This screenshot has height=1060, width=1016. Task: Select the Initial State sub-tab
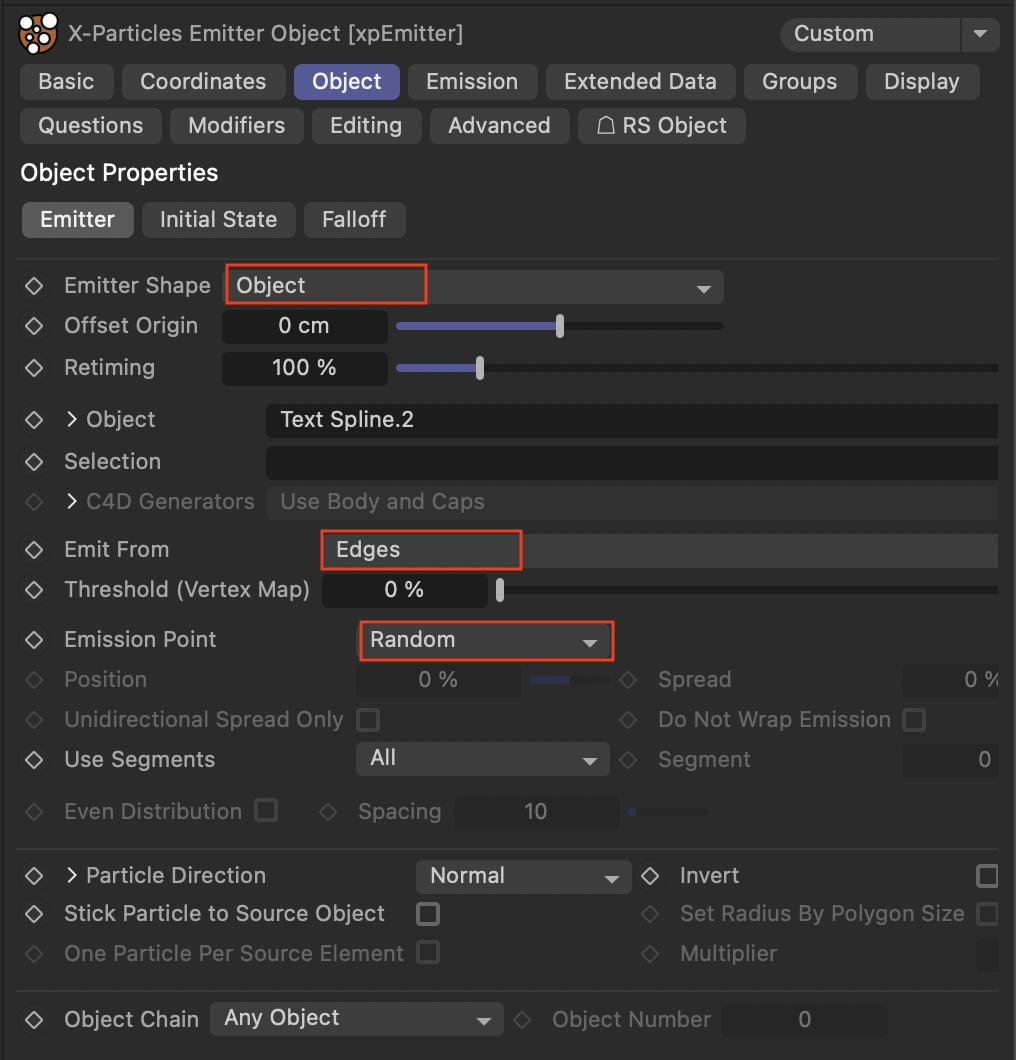[218, 220]
